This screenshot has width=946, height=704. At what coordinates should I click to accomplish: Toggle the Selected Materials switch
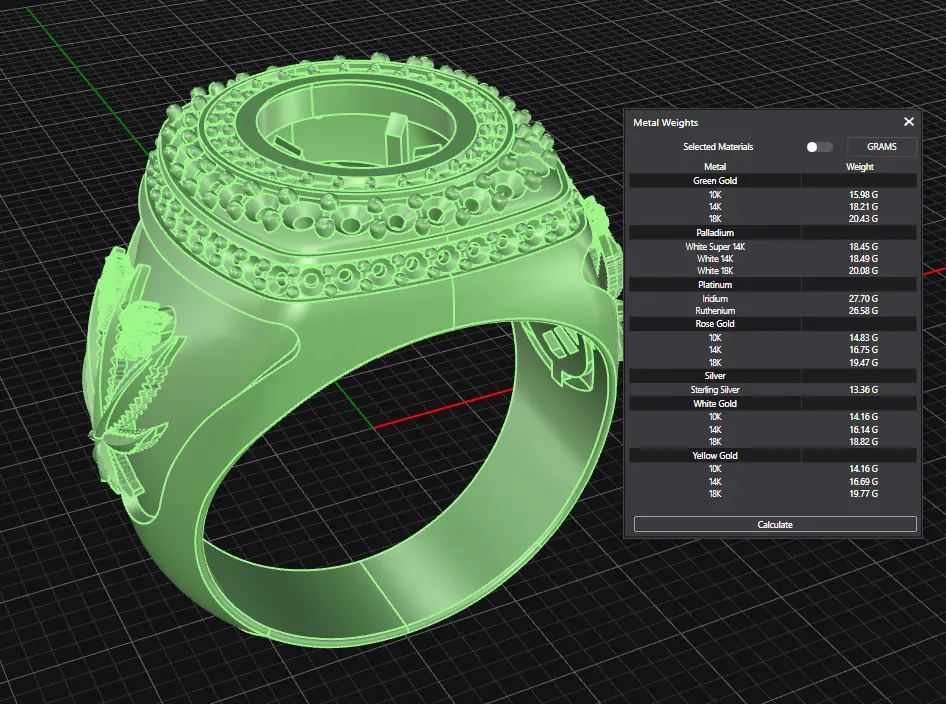819,147
